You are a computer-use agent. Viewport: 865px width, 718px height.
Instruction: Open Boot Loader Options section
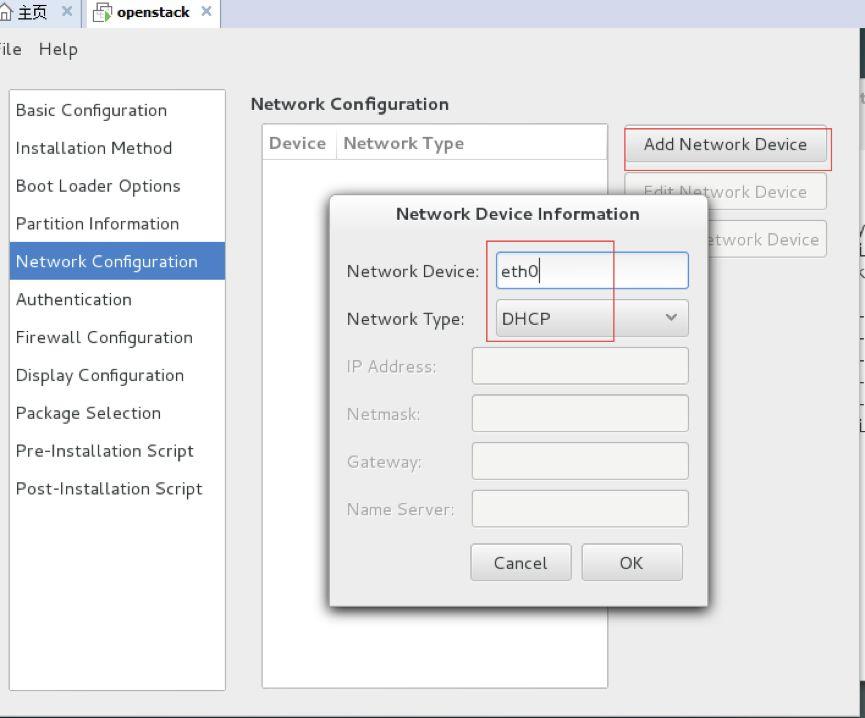pyautogui.click(x=98, y=186)
